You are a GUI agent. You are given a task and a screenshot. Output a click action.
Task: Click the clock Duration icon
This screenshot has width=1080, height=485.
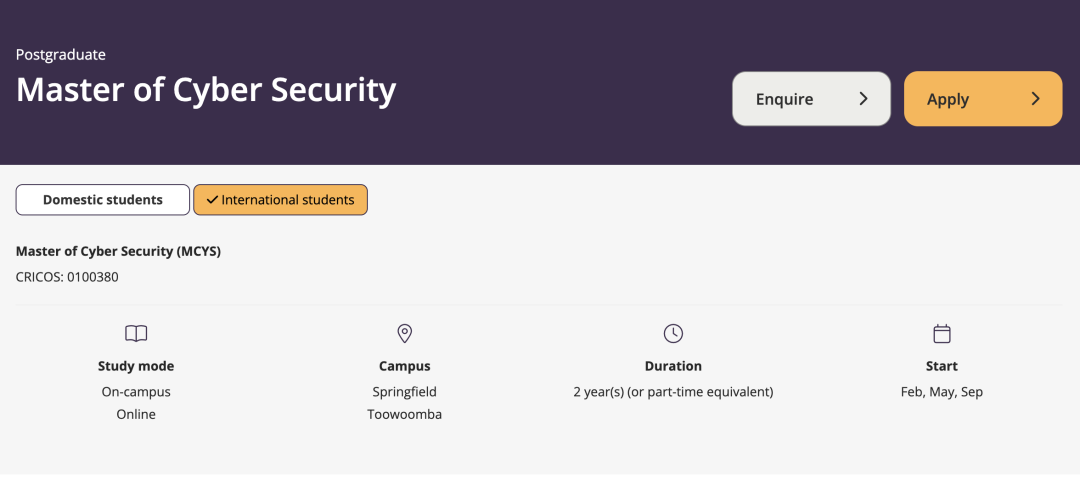(673, 334)
